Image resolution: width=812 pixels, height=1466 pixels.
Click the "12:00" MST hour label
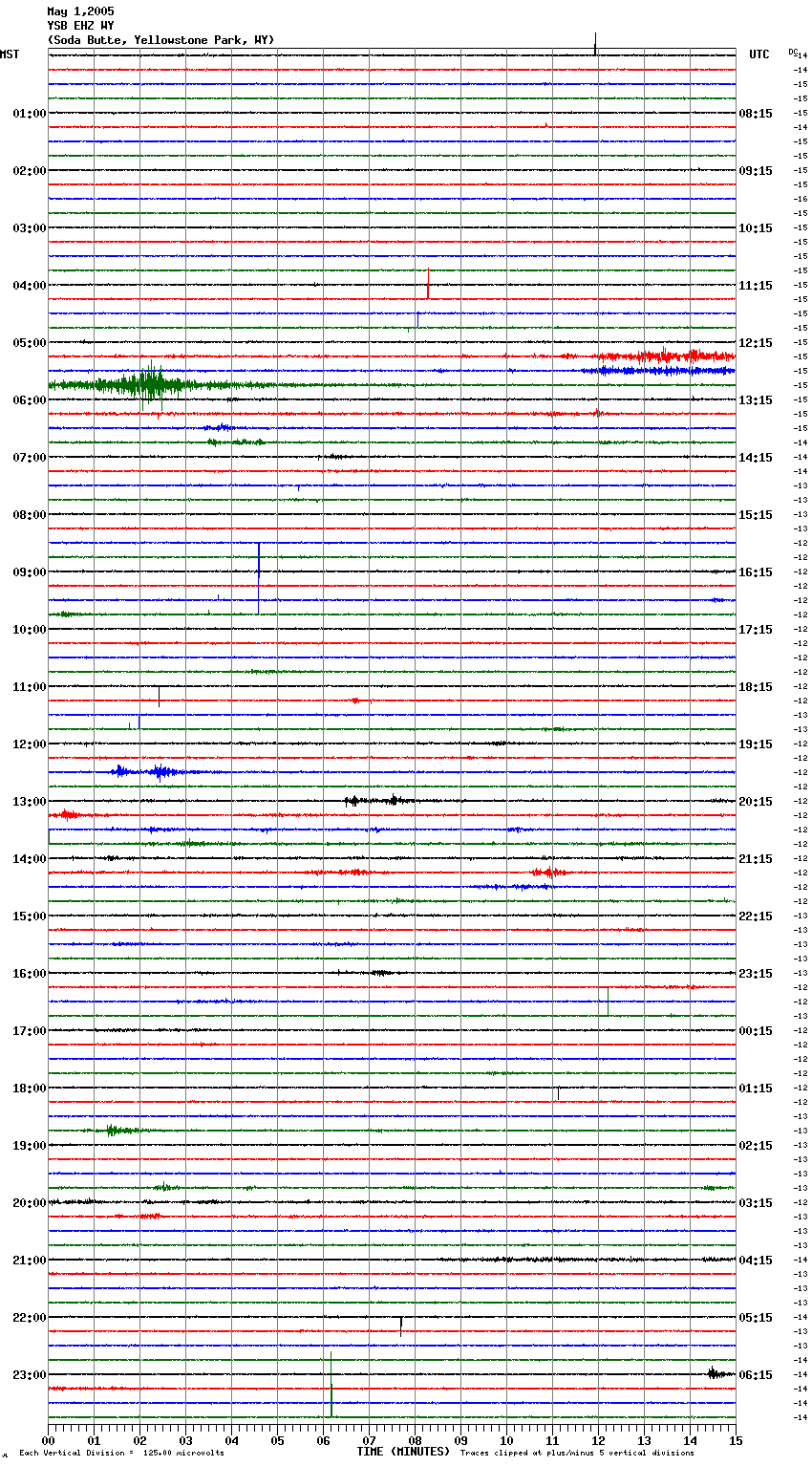(x=30, y=744)
